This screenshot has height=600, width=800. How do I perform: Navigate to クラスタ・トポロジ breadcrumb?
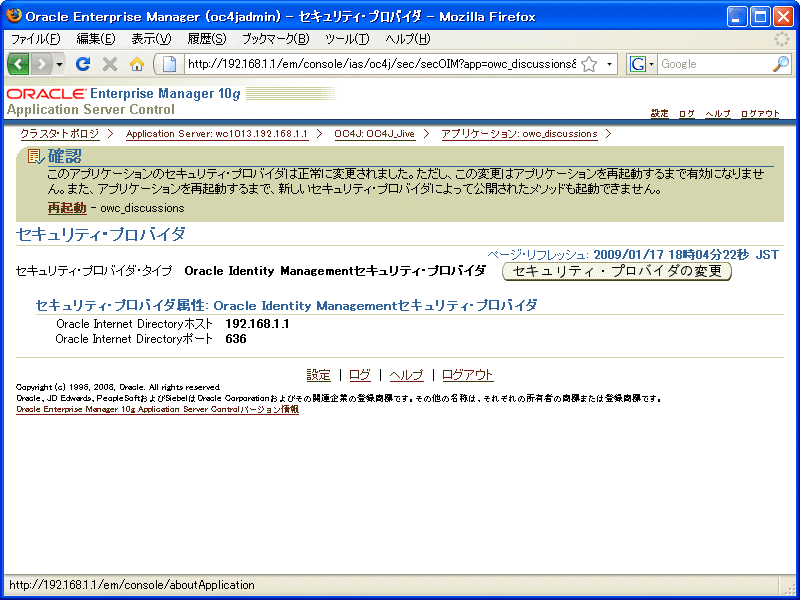pos(60,134)
